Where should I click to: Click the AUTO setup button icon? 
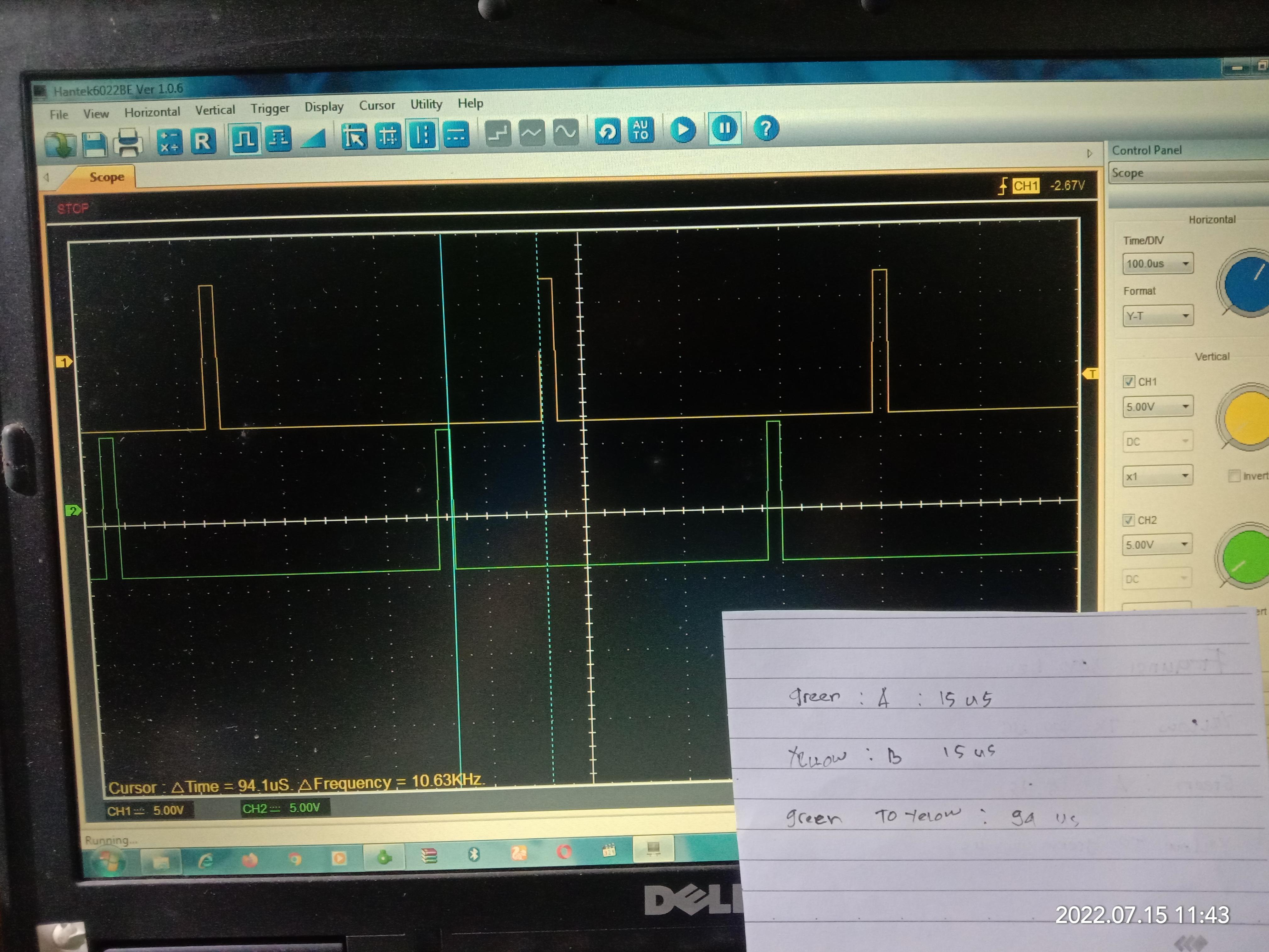pos(641,130)
